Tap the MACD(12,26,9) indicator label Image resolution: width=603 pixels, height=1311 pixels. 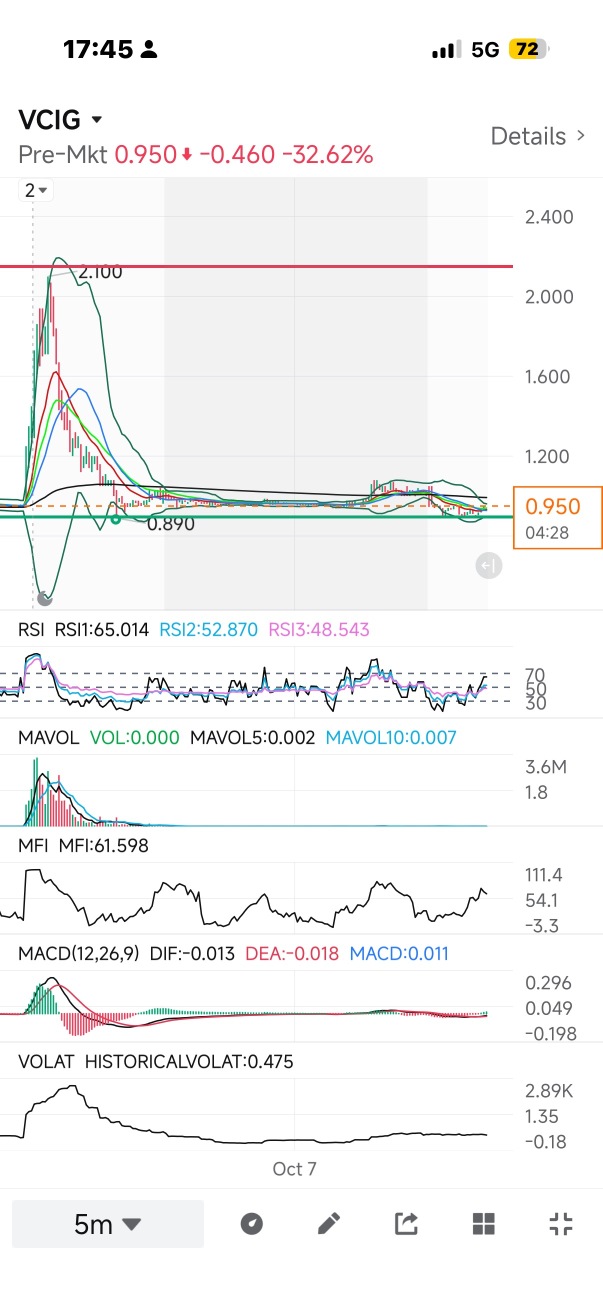tap(79, 954)
